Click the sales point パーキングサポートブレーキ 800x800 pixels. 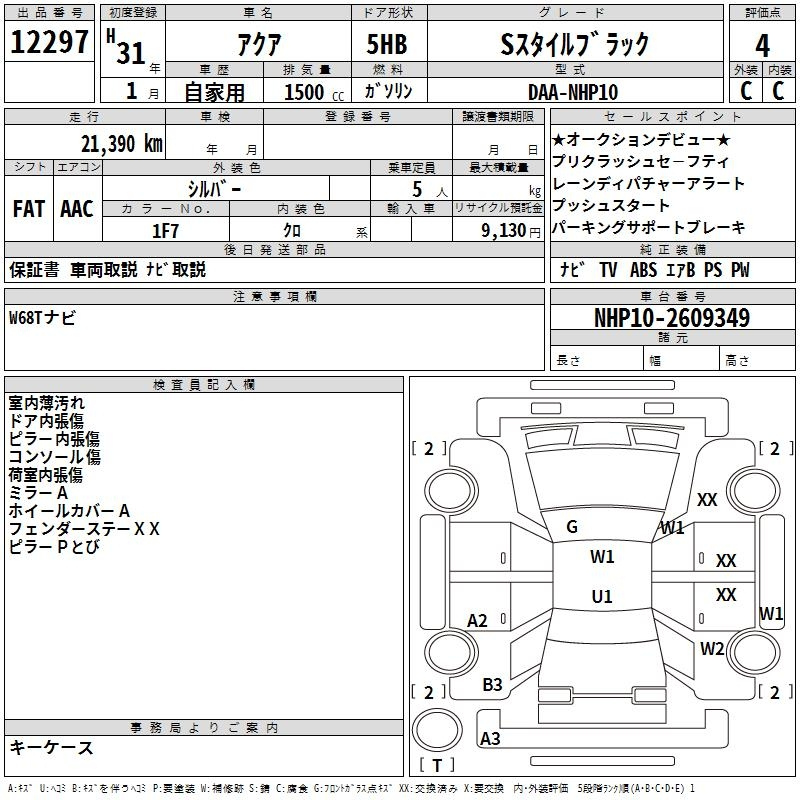[648, 227]
